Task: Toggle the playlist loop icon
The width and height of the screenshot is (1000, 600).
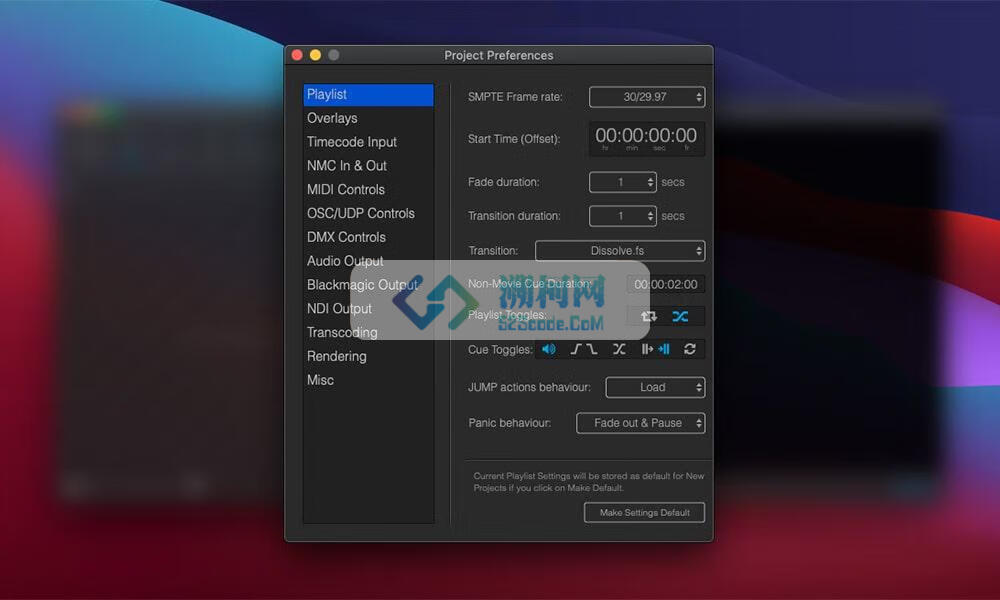Action: pos(649,316)
